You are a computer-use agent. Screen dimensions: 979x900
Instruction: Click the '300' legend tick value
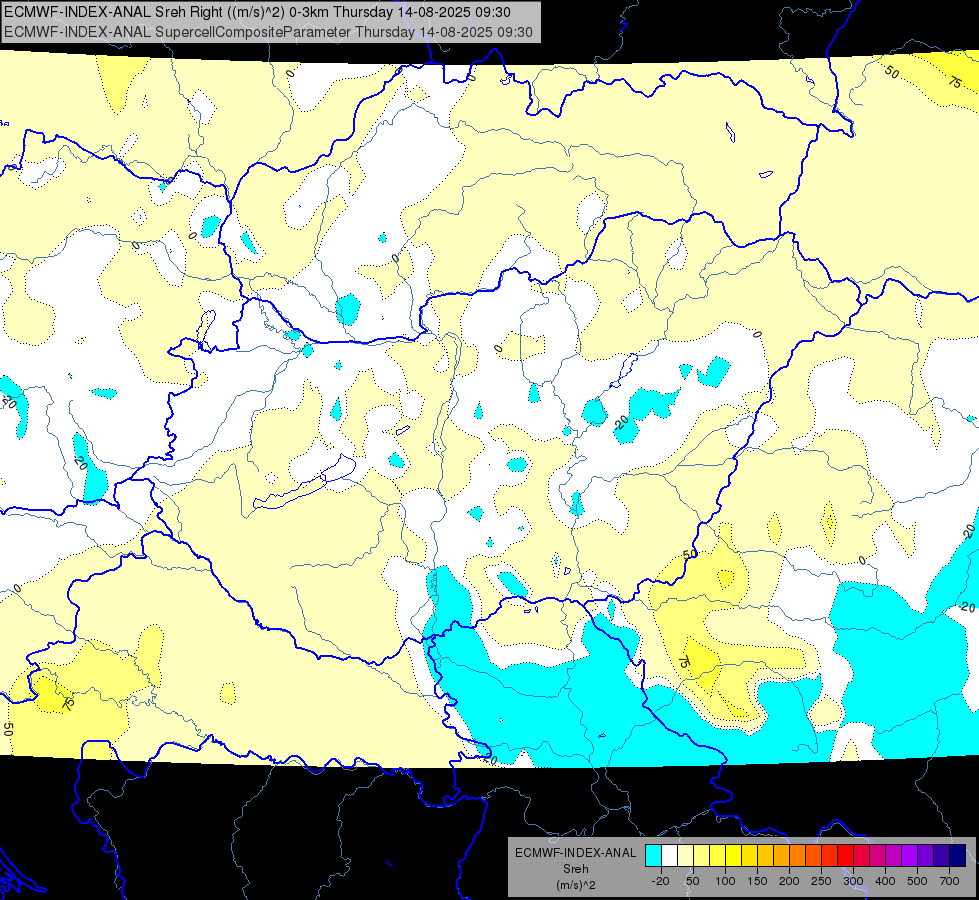coord(854,881)
